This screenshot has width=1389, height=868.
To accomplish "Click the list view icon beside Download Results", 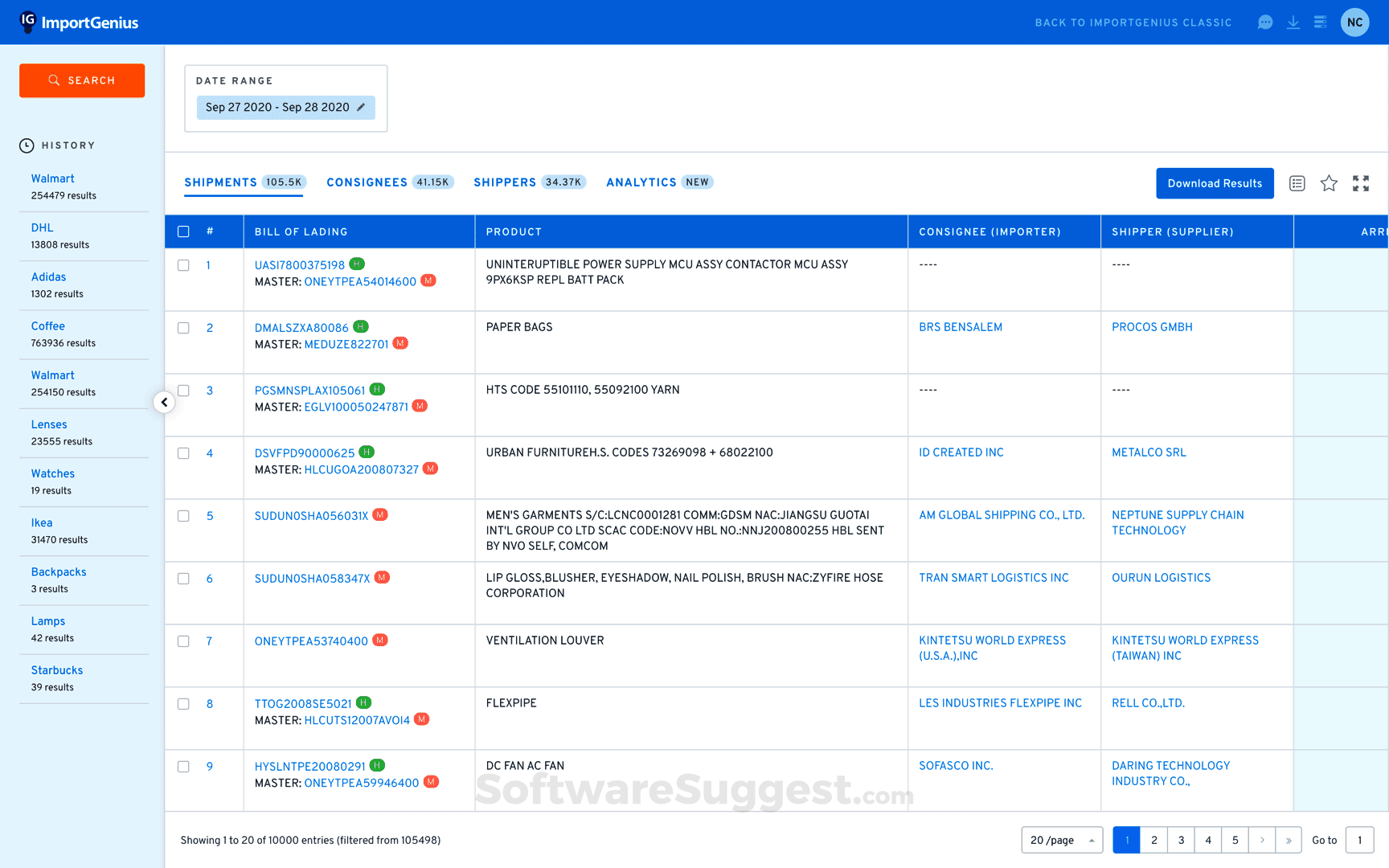I will (1297, 183).
